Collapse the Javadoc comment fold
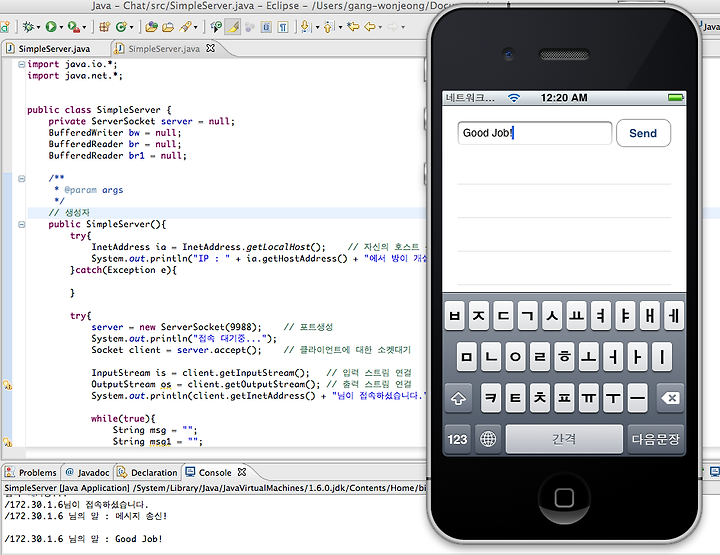The image size is (720, 555). coord(21,179)
